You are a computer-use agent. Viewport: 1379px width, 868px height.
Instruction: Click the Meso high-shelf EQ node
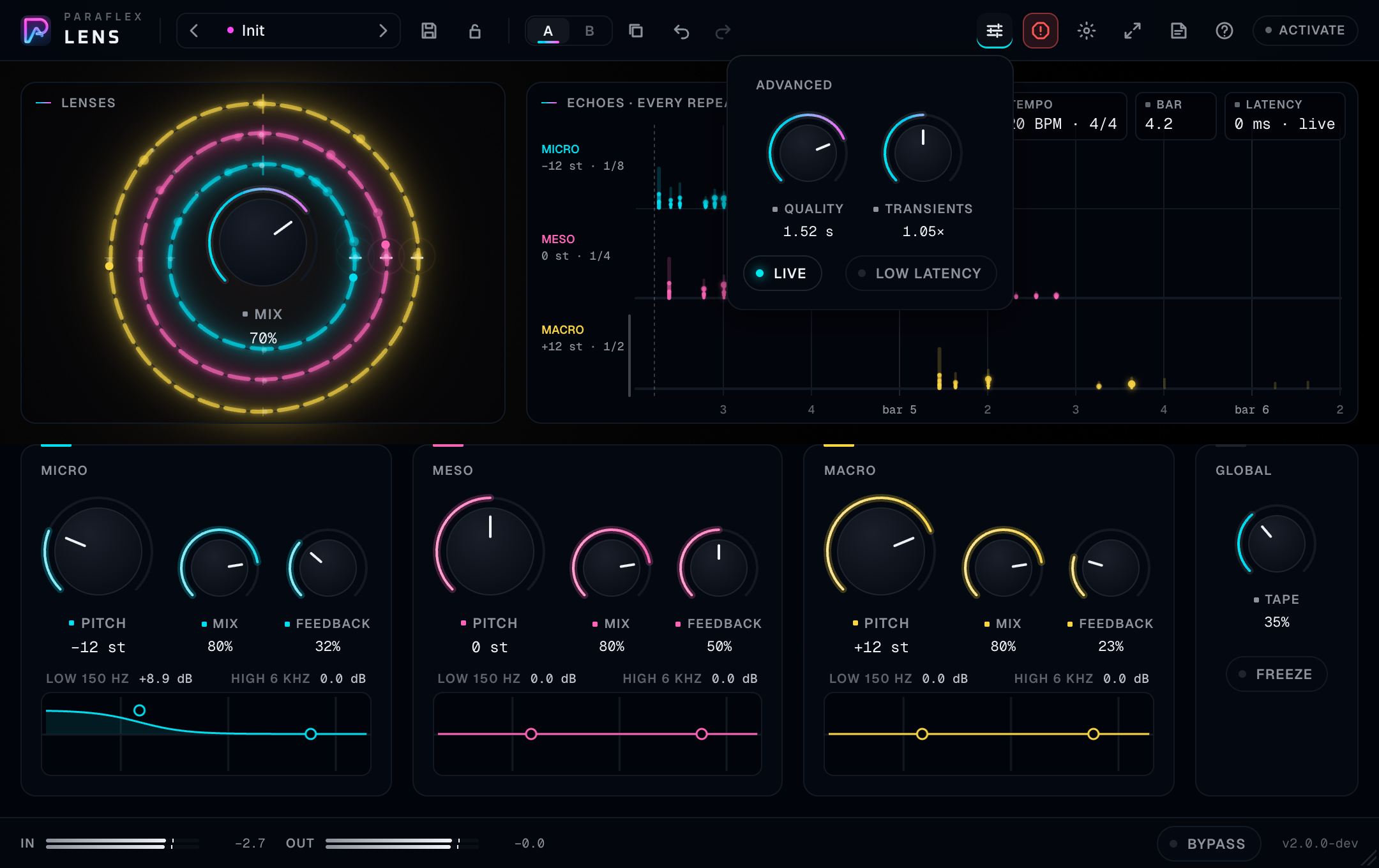(x=702, y=734)
